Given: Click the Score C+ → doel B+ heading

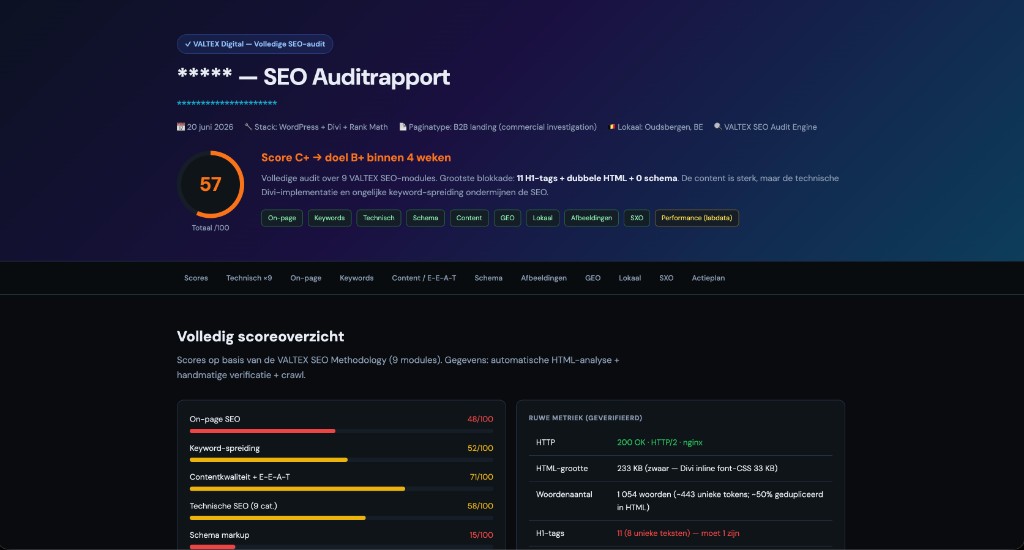Looking at the screenshot, I should (356, 157).
